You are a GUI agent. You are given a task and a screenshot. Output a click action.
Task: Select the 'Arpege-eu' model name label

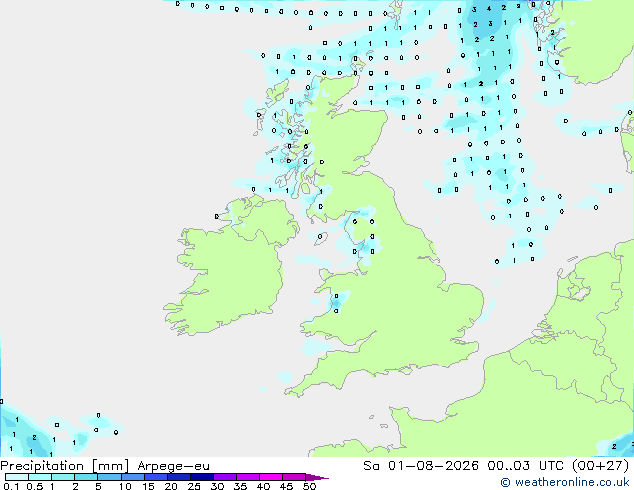click(x=173, y=466)
